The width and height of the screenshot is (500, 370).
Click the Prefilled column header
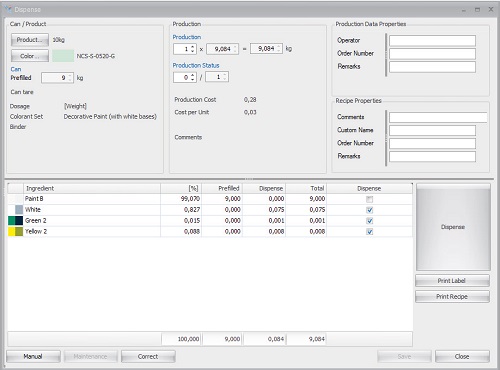pyautogui.click(x=222, y=188)
